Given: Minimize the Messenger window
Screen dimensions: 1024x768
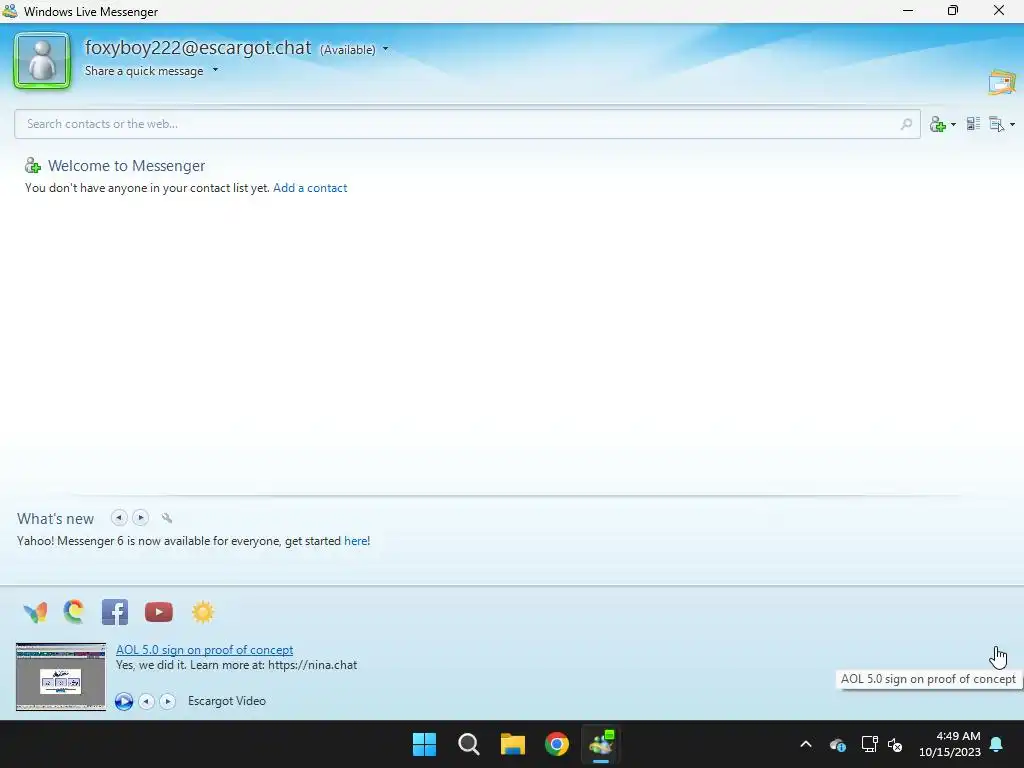Looking at the screenshot, I should tap(908, 10).
